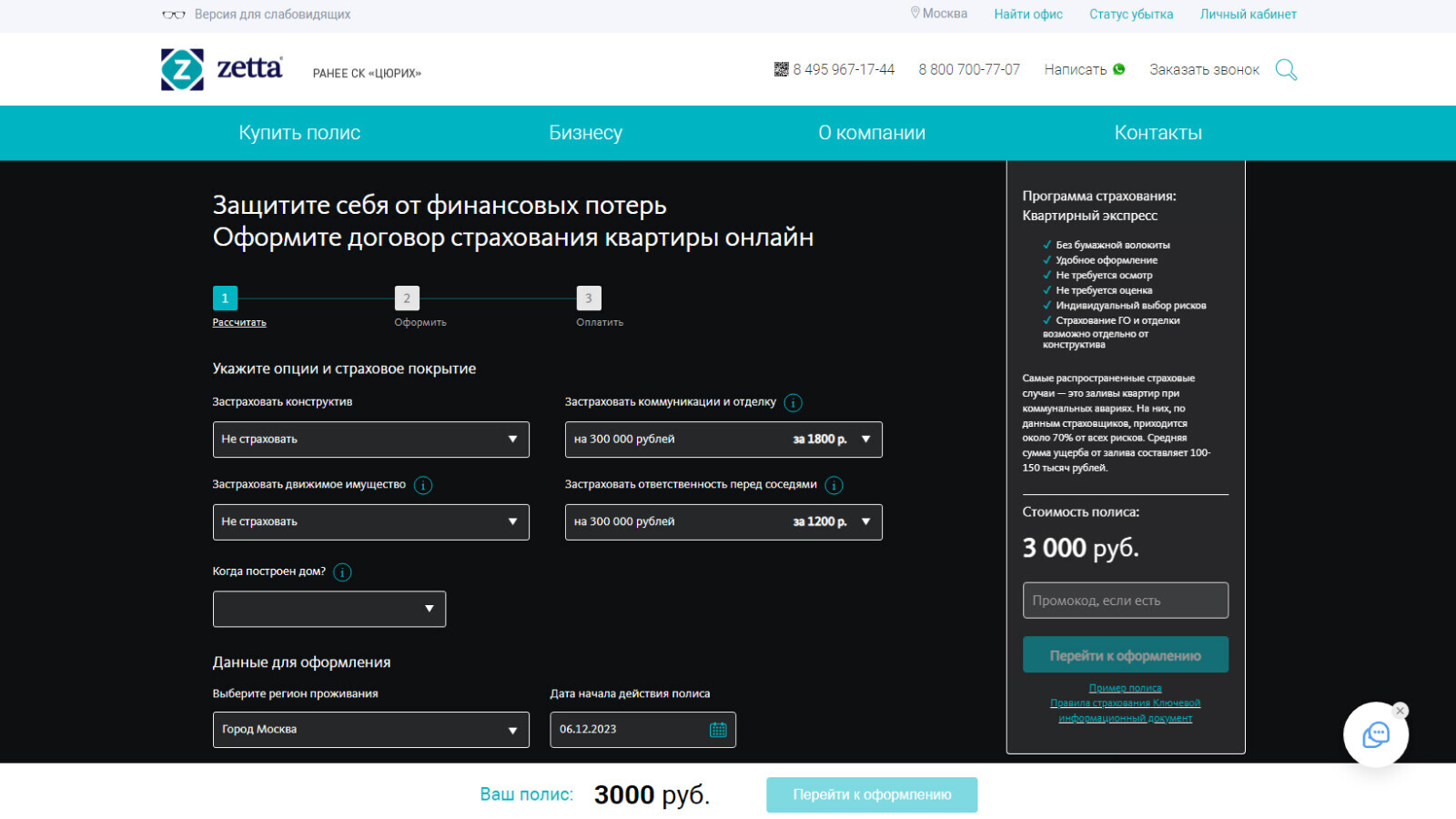
Task: Expand коммуникации и отделку coverage dropdown
Action: [723, 440]
